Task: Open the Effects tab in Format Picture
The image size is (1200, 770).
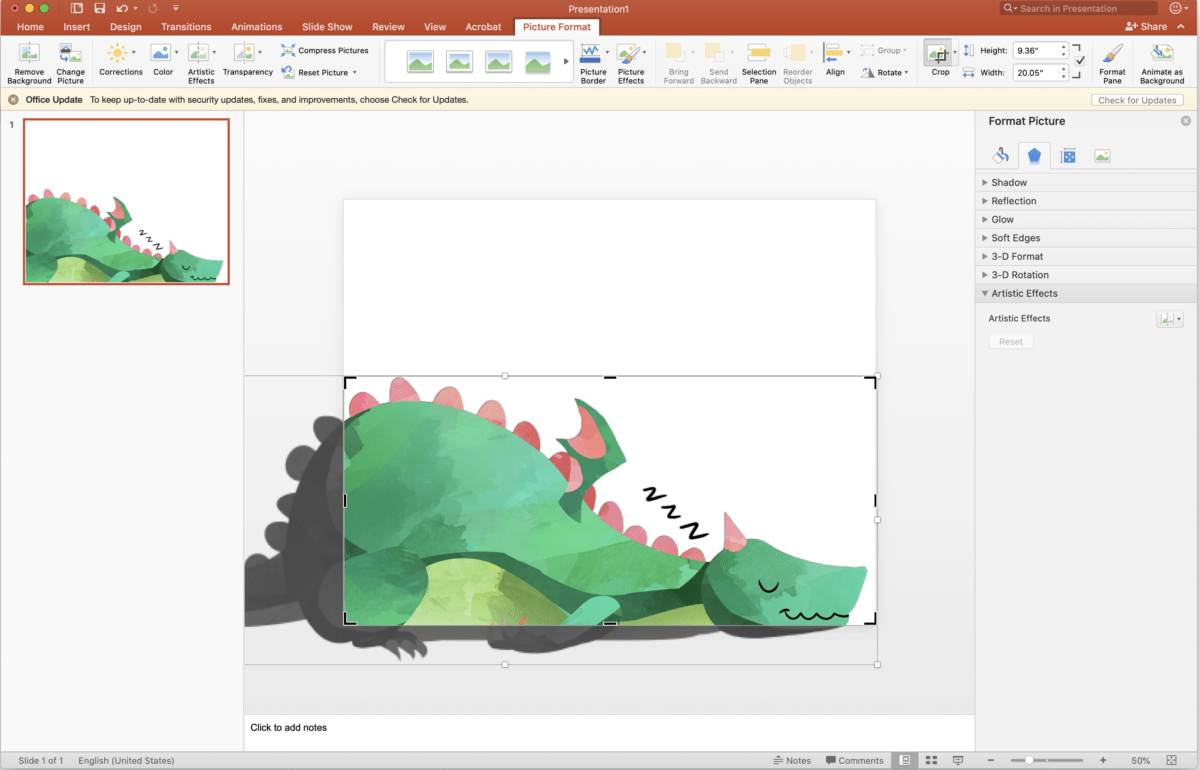Action: [1034, 156]
